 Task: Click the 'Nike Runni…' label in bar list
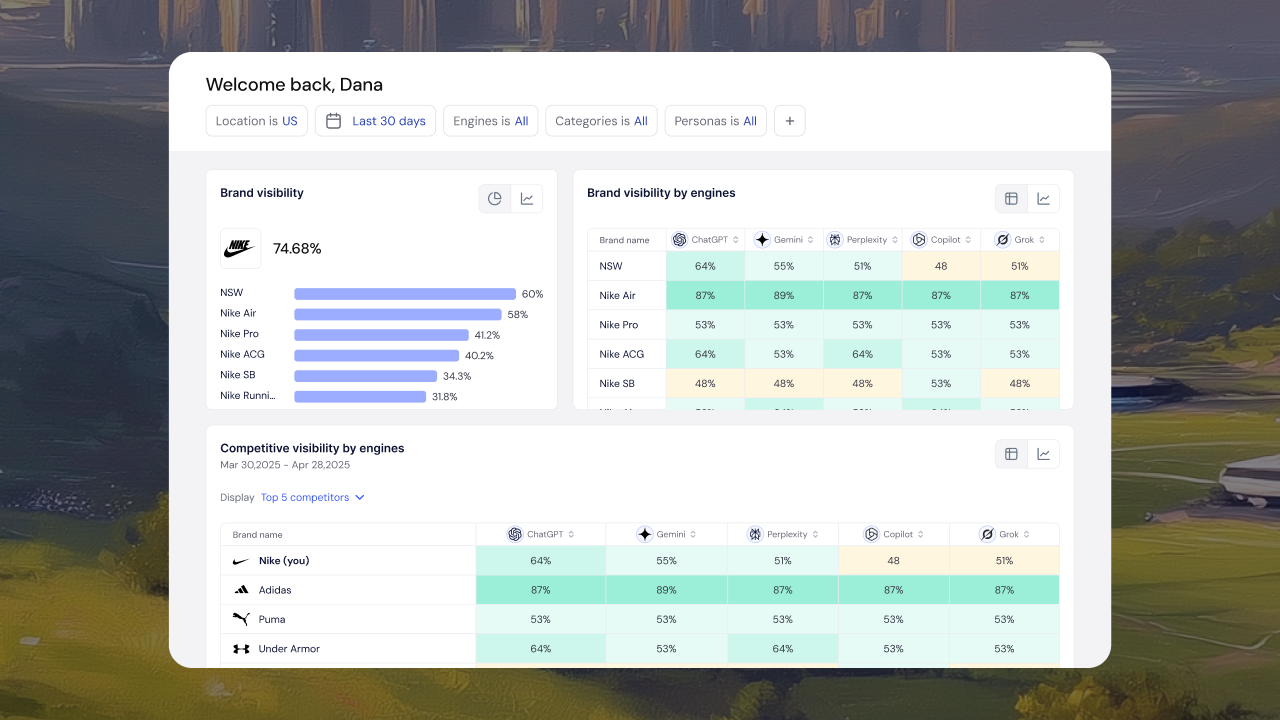(x=248, y=396)
